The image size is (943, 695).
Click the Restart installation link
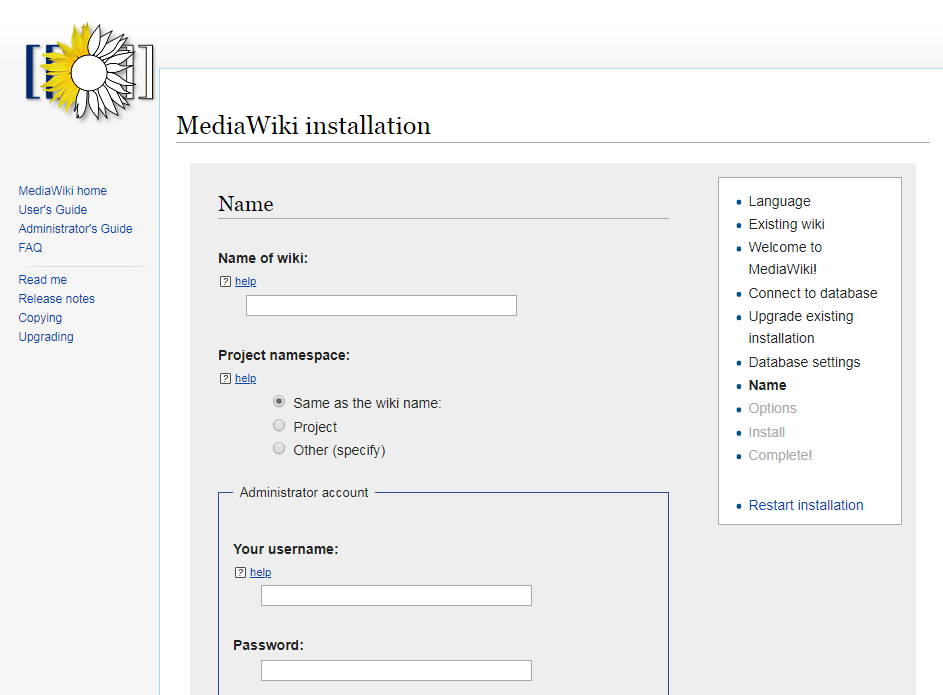click(806, 505)
